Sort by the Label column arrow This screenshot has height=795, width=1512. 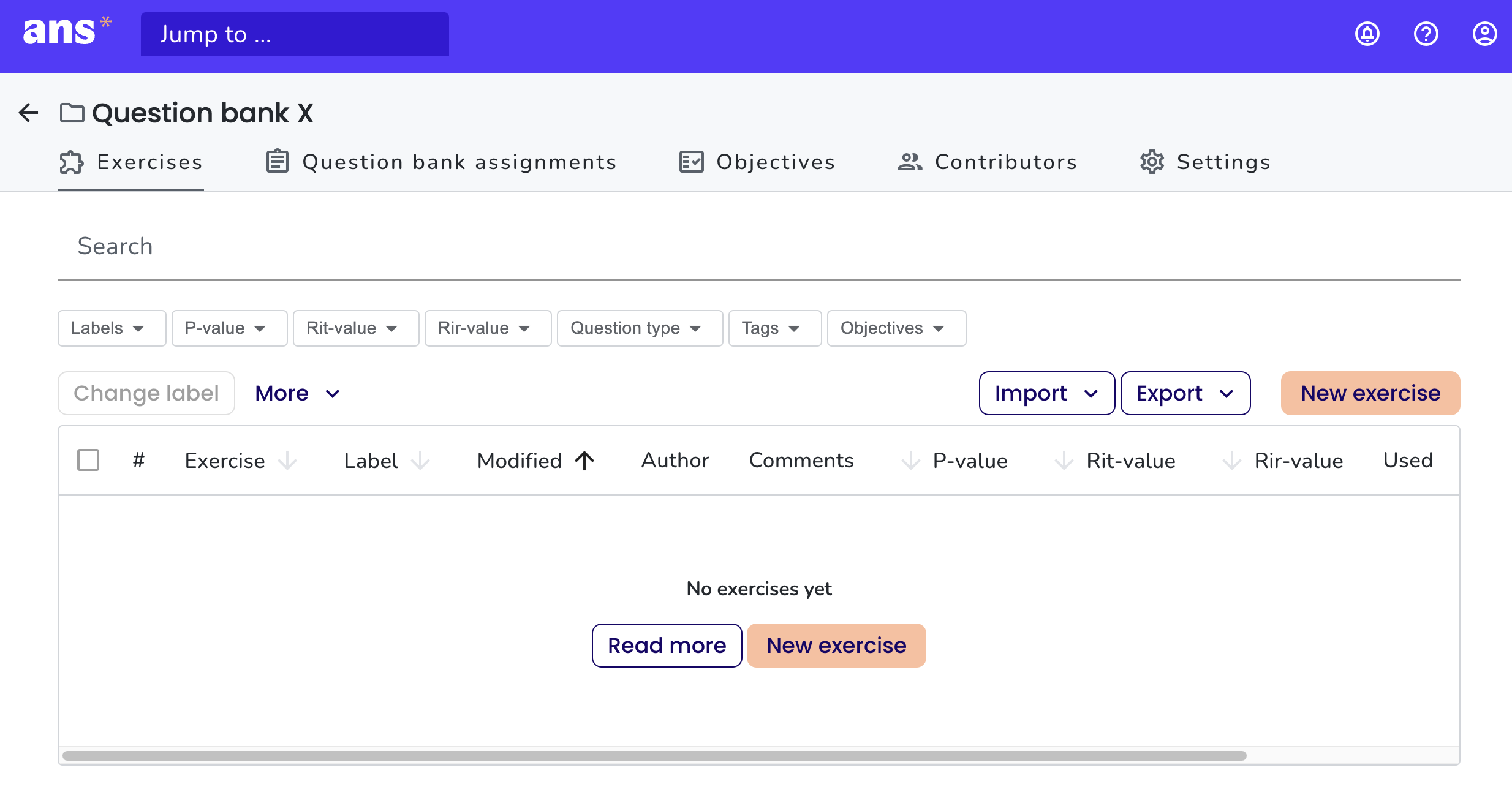coord(420,461)
